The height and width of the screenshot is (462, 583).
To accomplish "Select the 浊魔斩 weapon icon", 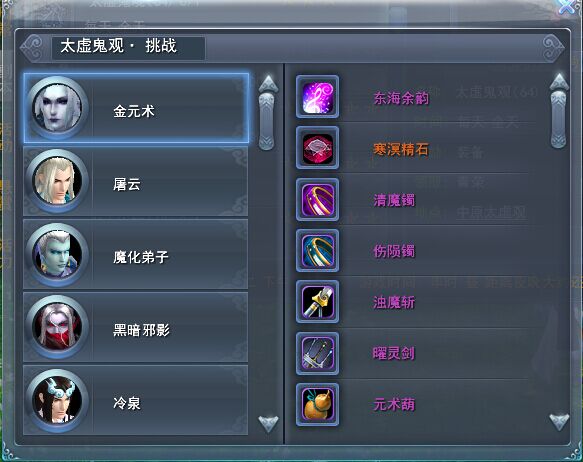I will pyautogui.click(x=317, y=302).
